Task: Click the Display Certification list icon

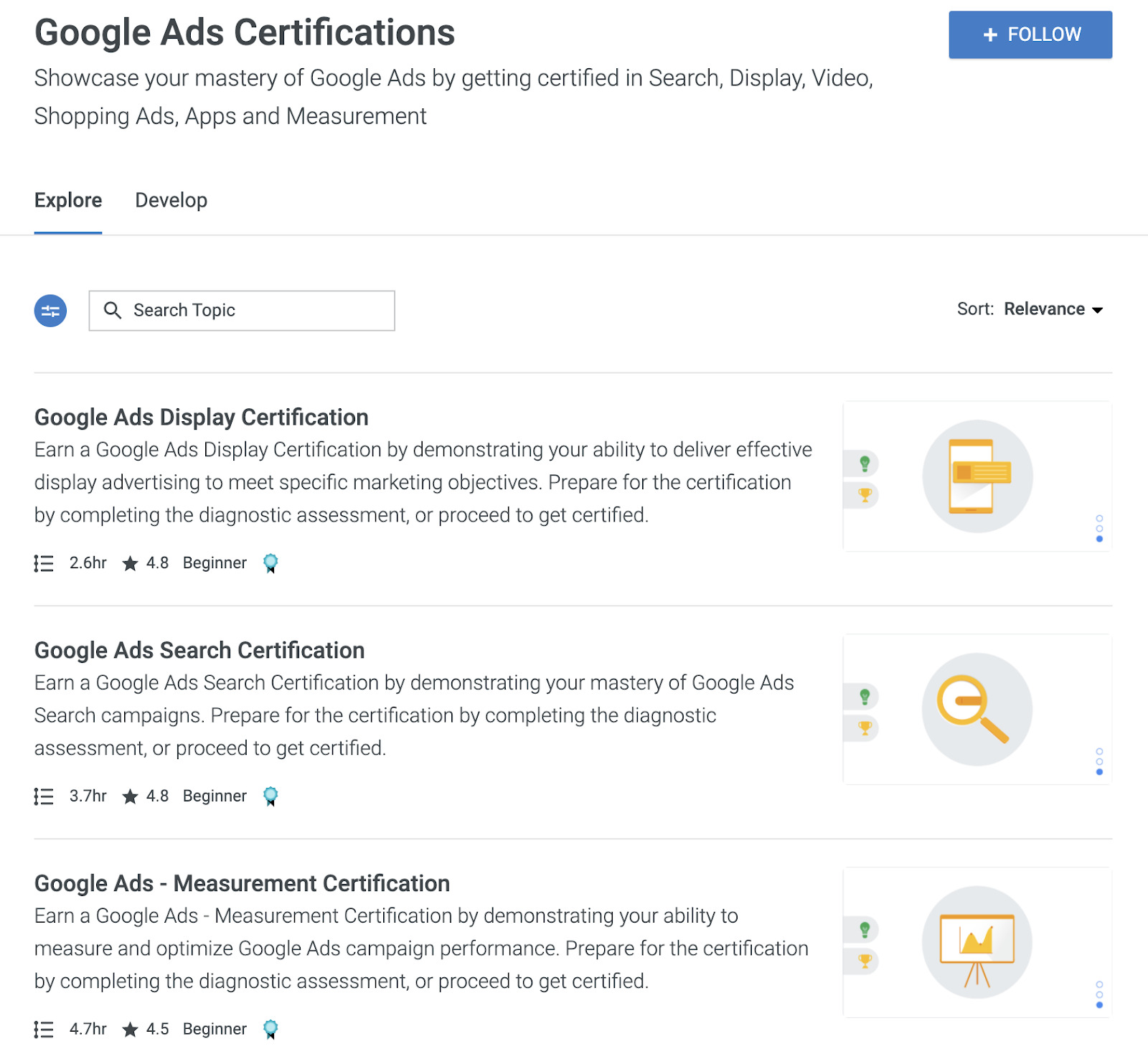Action: pyautogui.click(x=44, y=563)
